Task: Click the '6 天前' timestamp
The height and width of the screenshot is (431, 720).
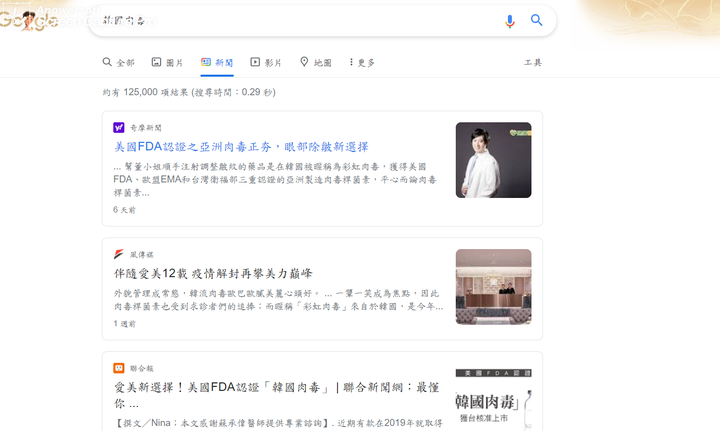Action: point(124,210)
